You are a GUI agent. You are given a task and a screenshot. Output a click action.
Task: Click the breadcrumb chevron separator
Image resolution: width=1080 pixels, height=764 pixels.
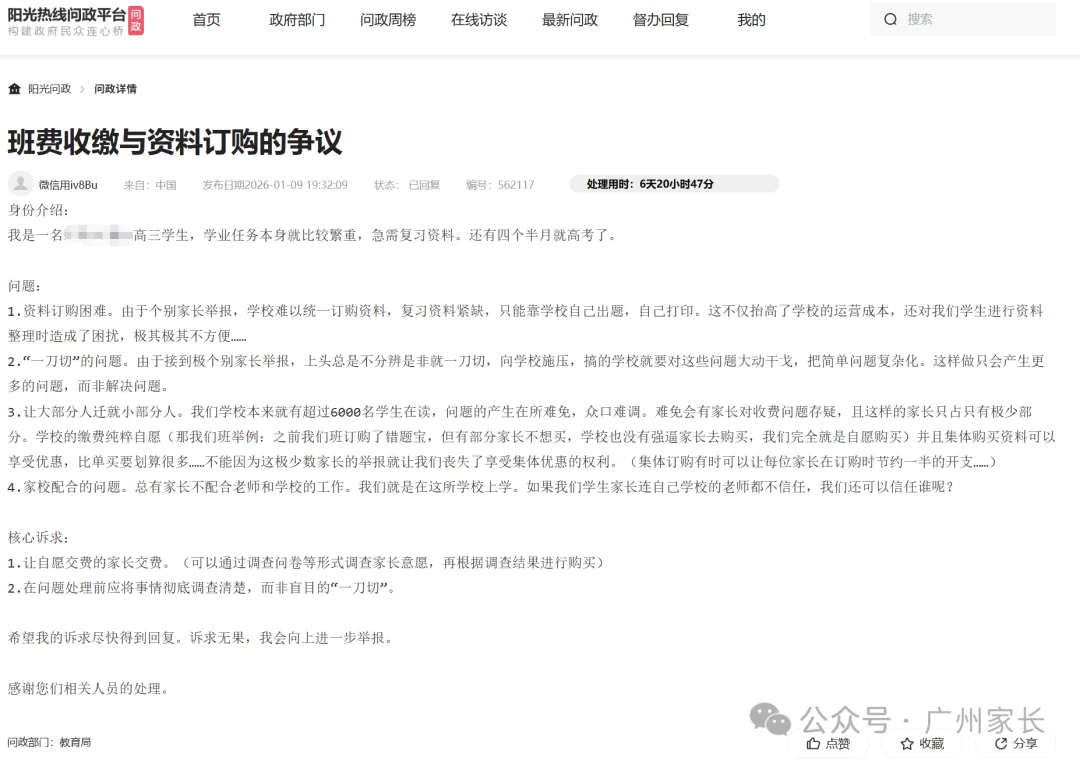(x=82, y=89)
